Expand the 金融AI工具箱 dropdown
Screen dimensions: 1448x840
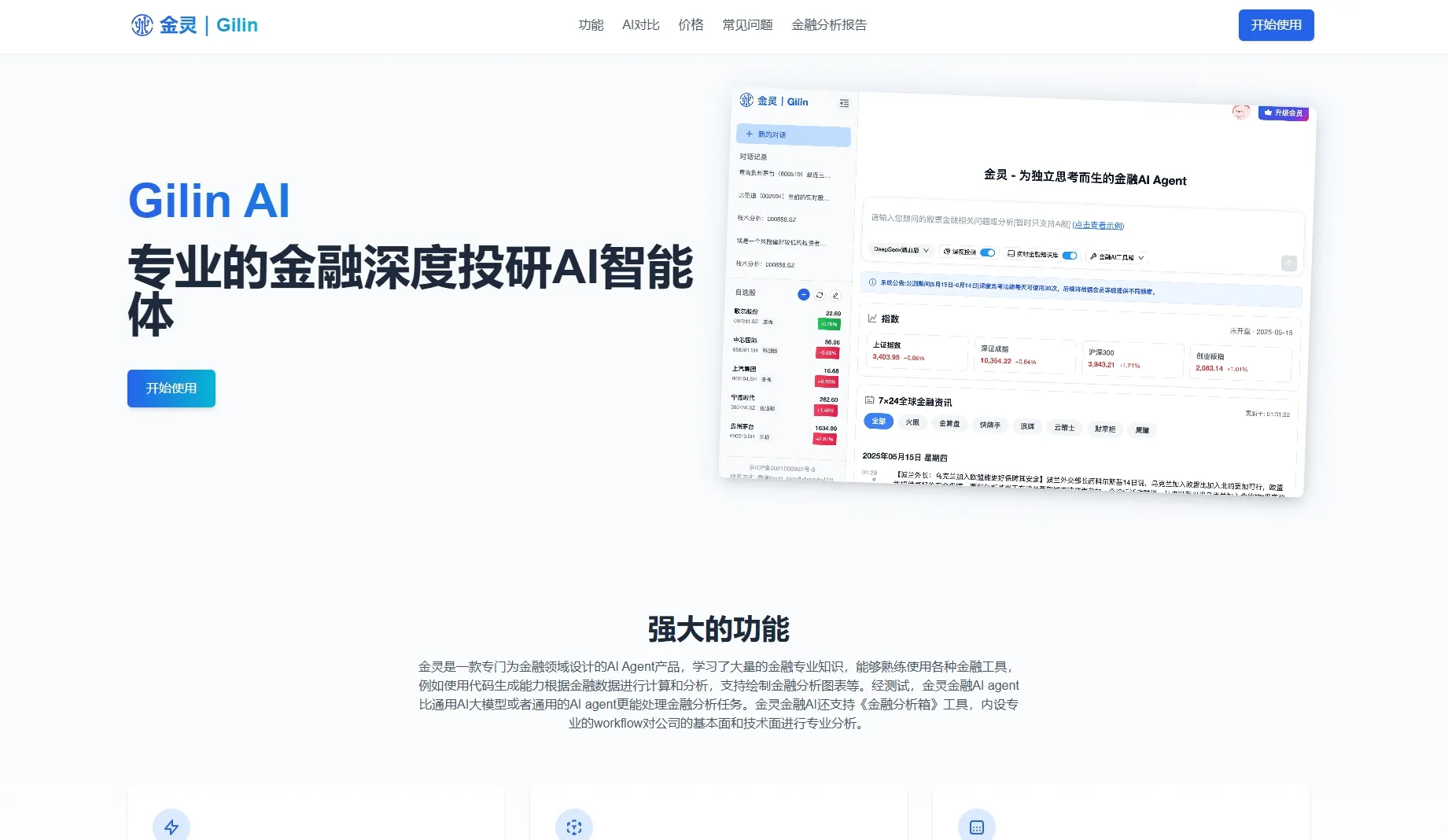click(1117, 256)
